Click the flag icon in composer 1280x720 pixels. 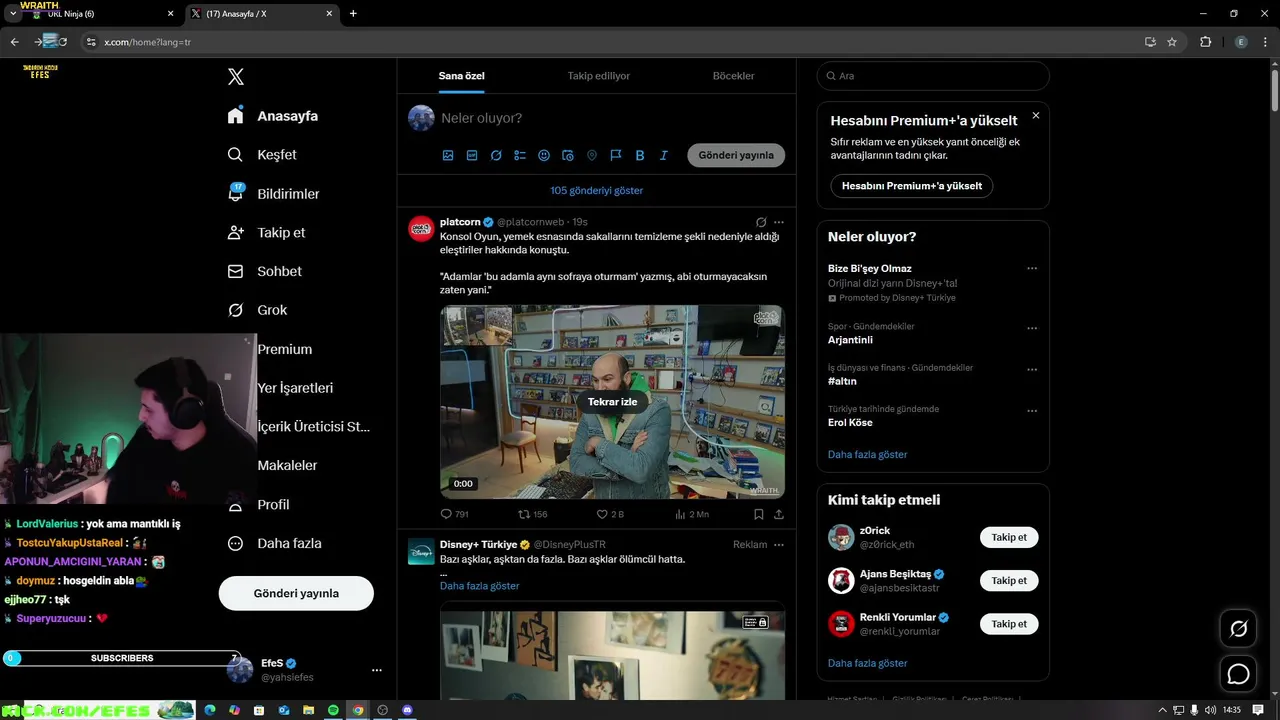point(616,155)
